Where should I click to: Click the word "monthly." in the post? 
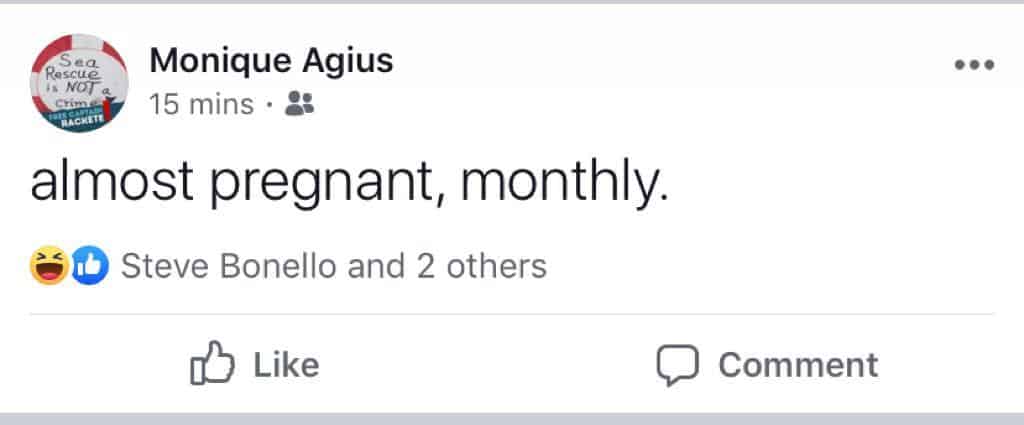pos(564,186)
